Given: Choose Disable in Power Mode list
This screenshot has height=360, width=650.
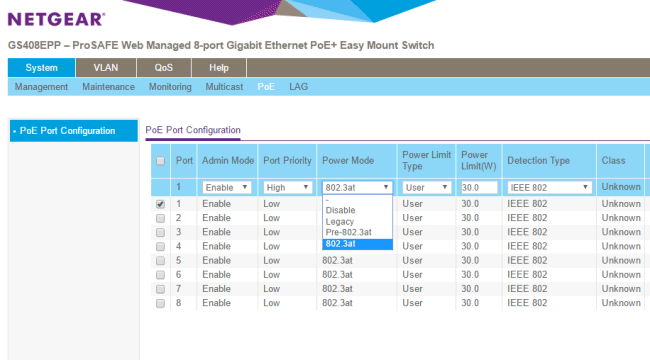Looking at the screenshot, I should [x=357, y=210].
